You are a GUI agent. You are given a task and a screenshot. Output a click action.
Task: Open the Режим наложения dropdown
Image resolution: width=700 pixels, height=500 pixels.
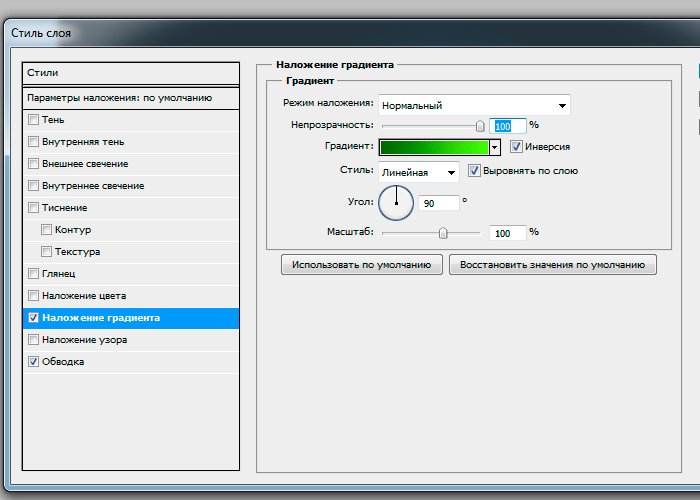point(473,105)
